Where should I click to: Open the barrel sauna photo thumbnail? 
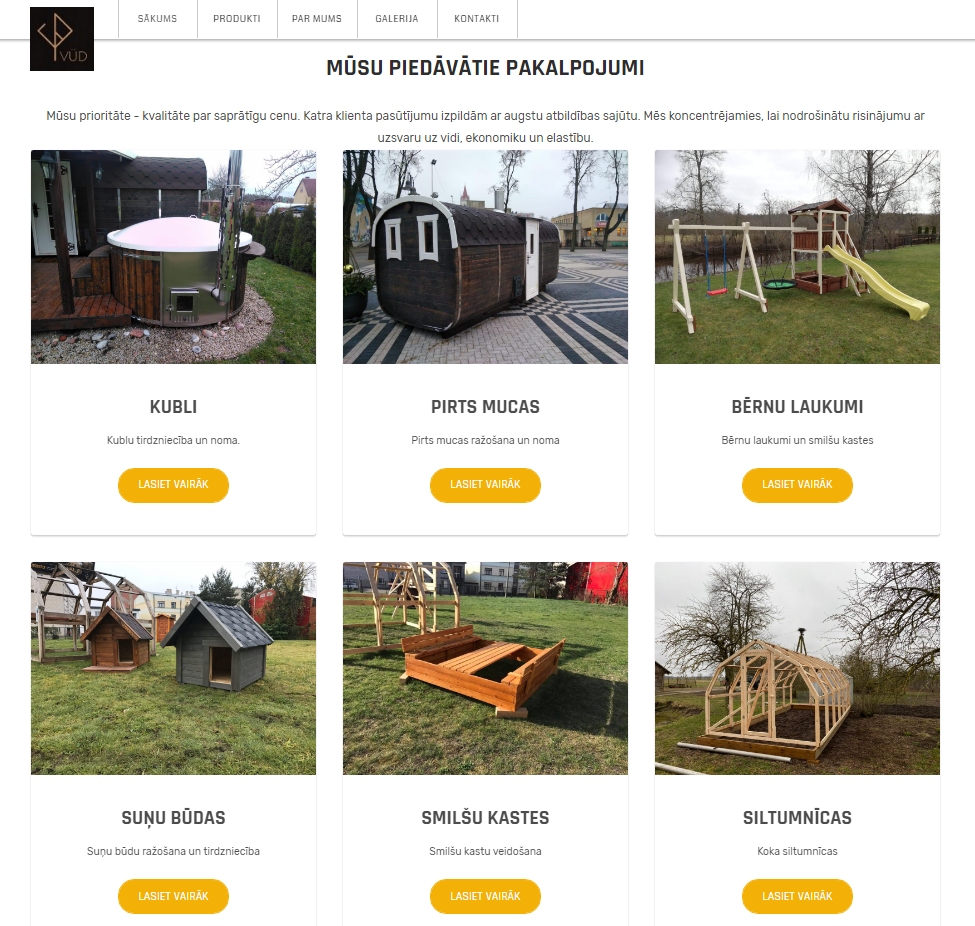click(x=486, y=257)
